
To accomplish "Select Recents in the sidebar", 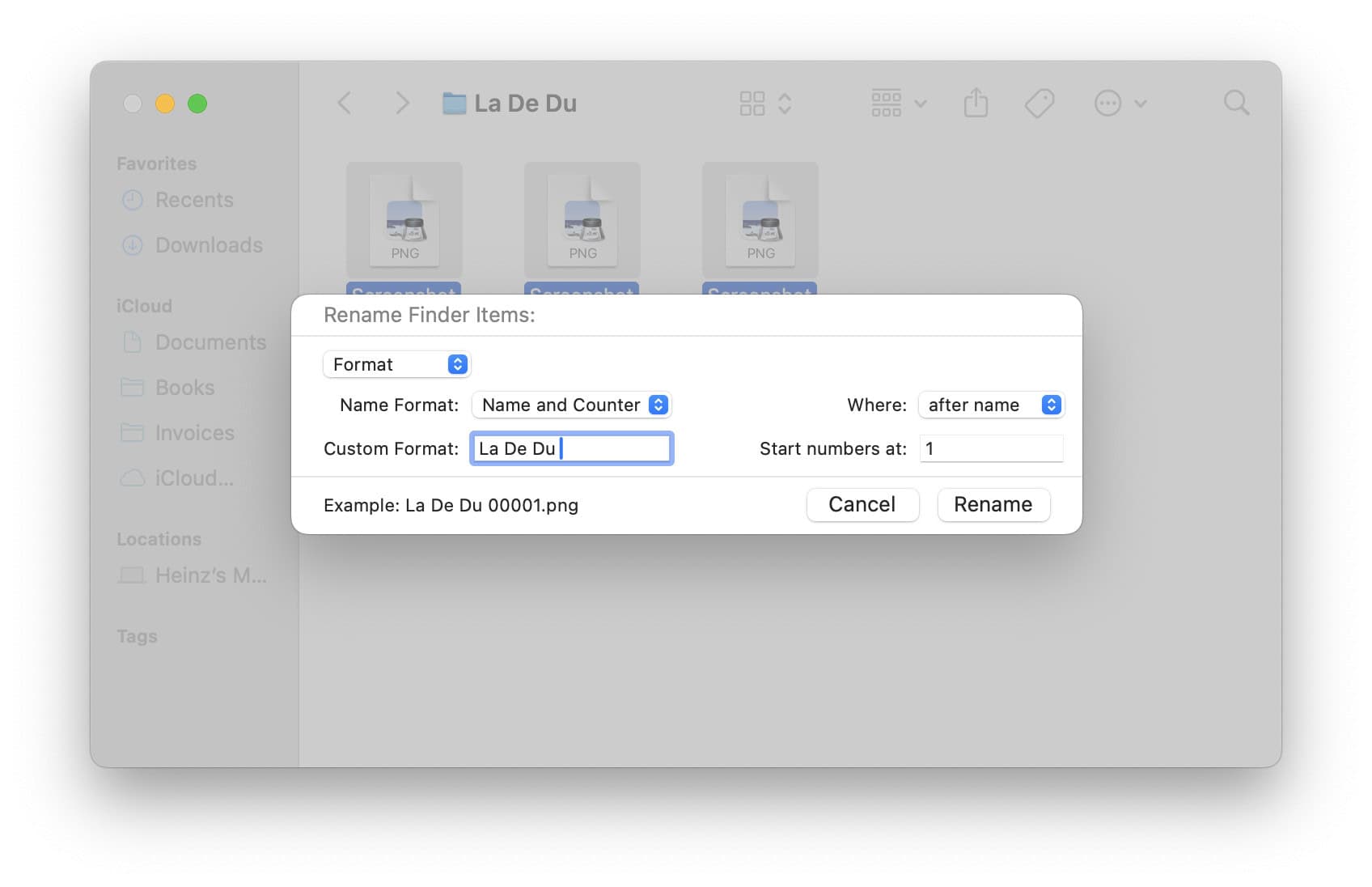I will click(194, 200).
